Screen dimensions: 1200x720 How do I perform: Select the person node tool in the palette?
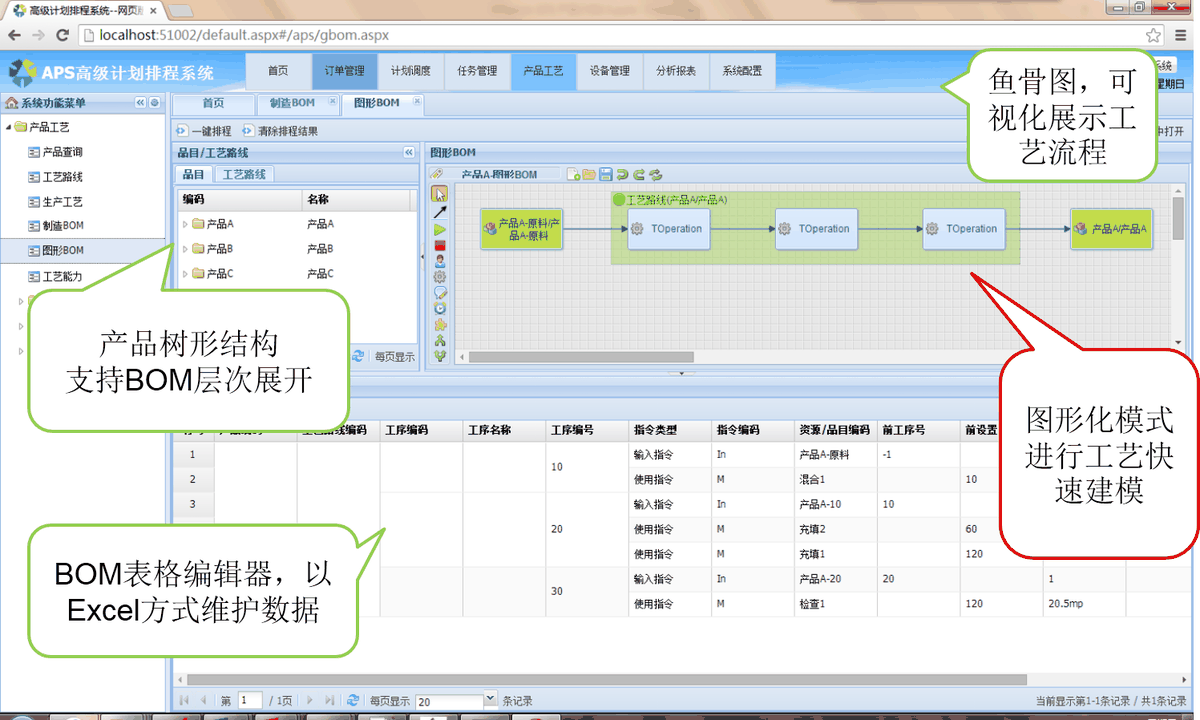click(x=439, y=261)
